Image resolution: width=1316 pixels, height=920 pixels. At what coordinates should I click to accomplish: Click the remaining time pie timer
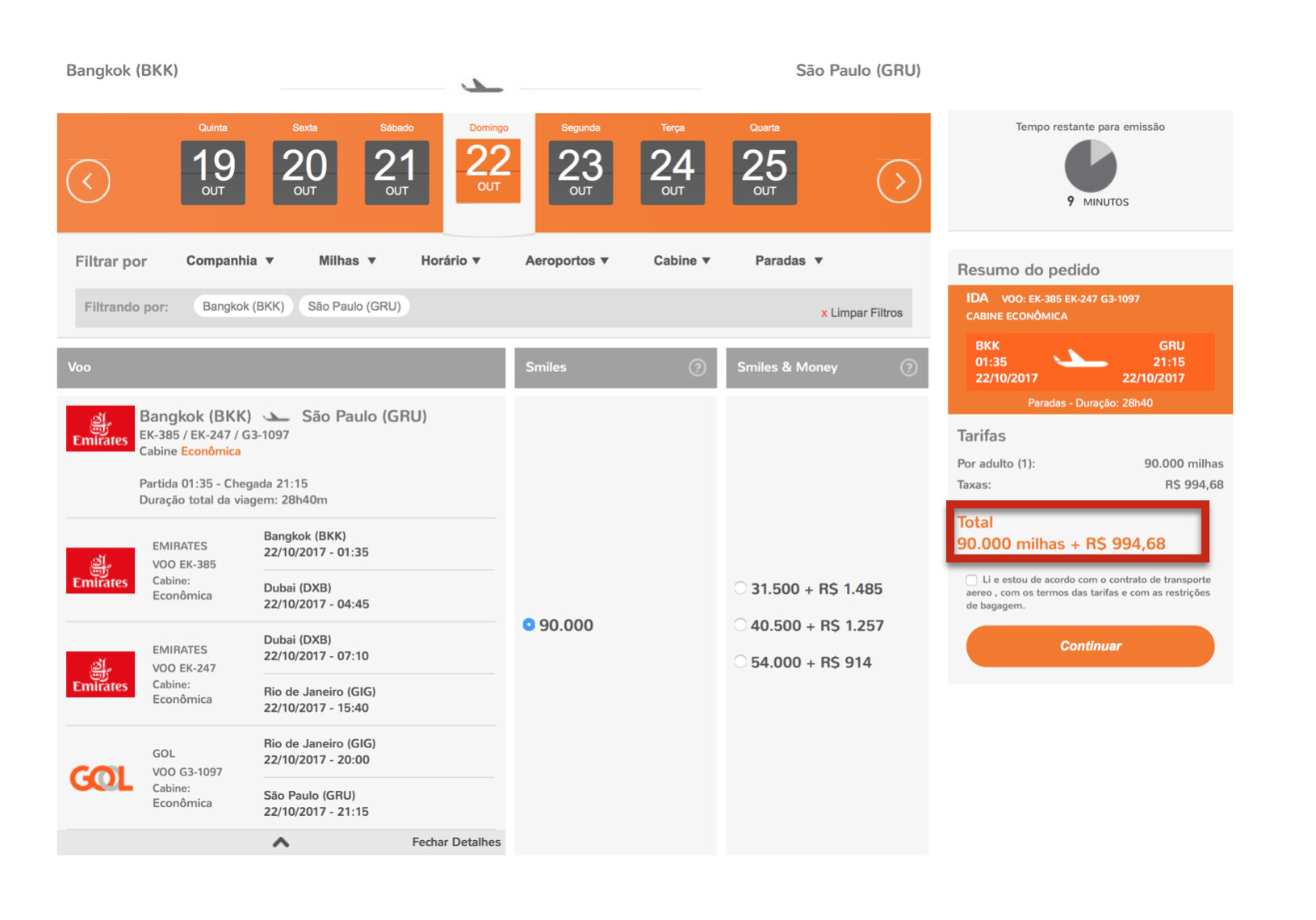(x=1090, y=166)
